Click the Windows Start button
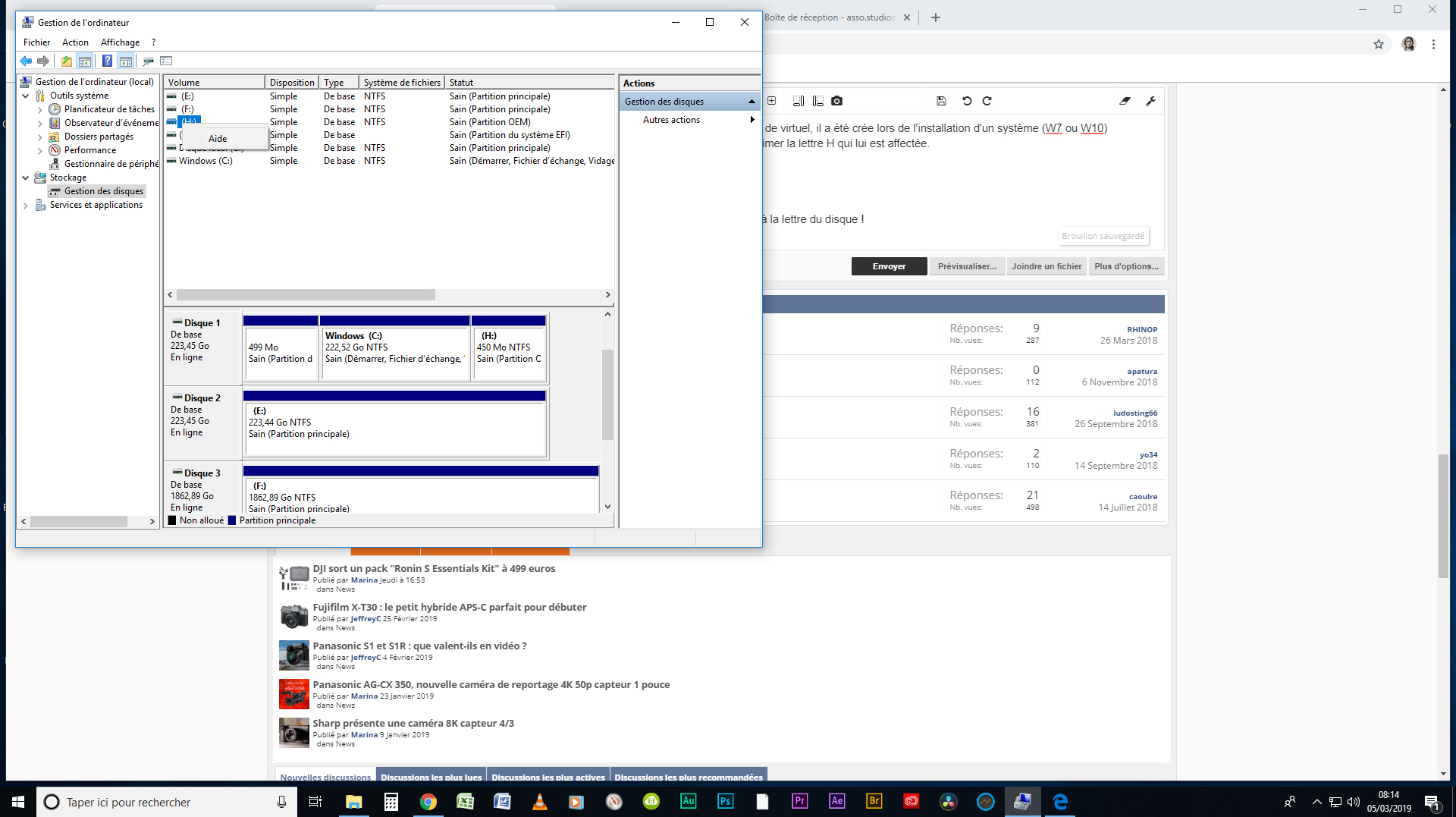This screenshot has height=817, width=1456. click(x=18, y=802)
